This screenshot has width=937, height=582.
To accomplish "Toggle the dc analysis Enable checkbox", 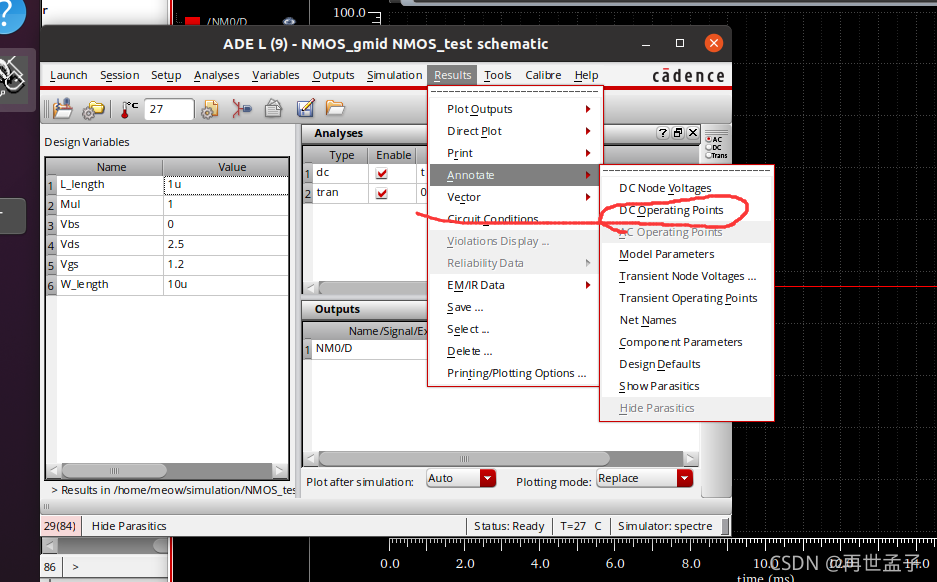I will (381, 173).
